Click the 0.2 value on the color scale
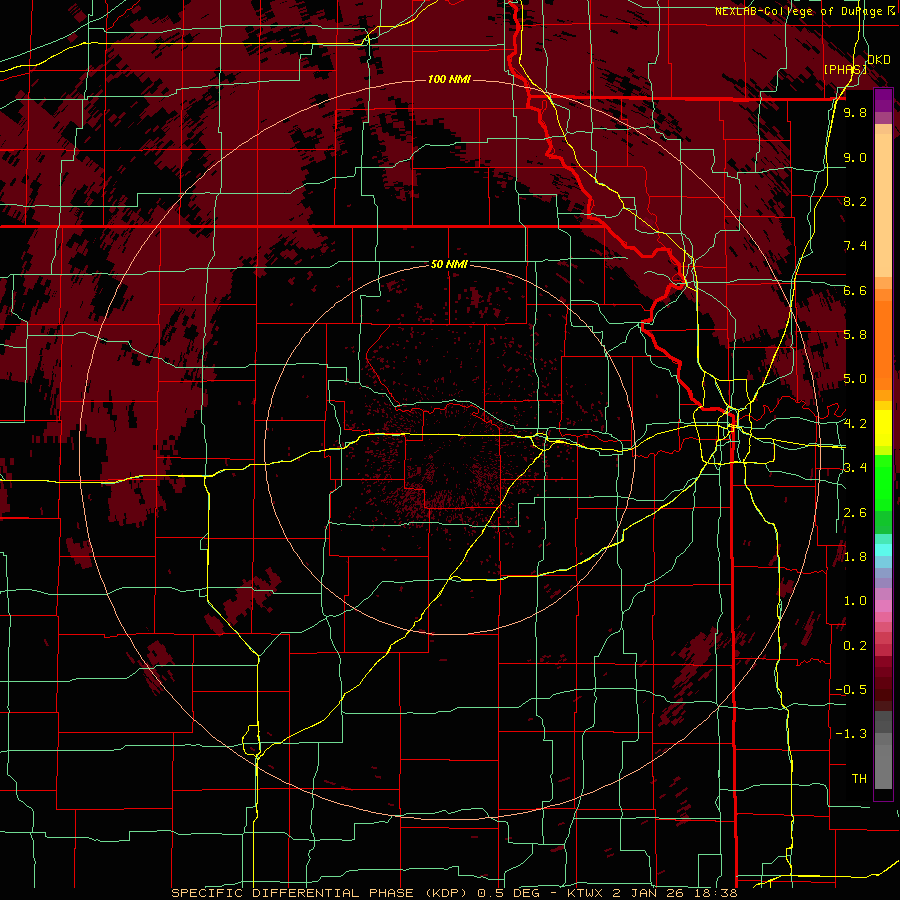 (x=855, y=646)
